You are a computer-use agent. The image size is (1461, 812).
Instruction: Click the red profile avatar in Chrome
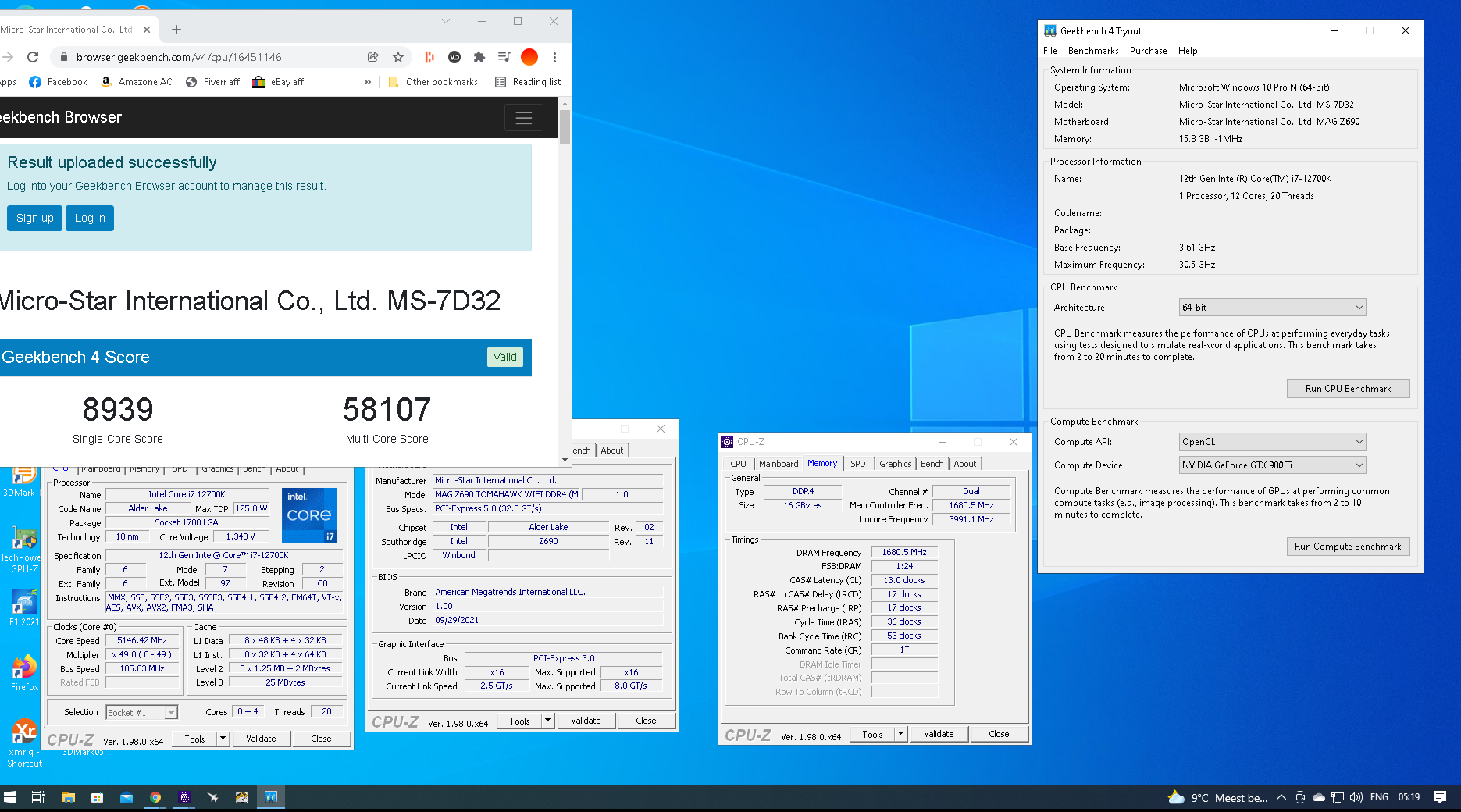[x=529, y=57]
